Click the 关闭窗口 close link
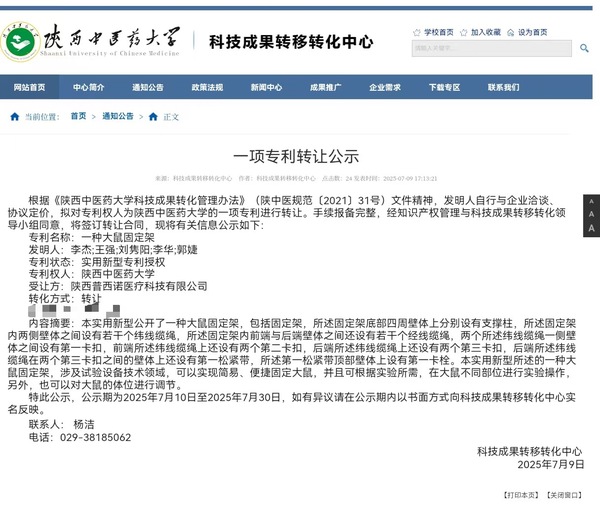This screenshot has width=600, height=516. coord(563,496)
